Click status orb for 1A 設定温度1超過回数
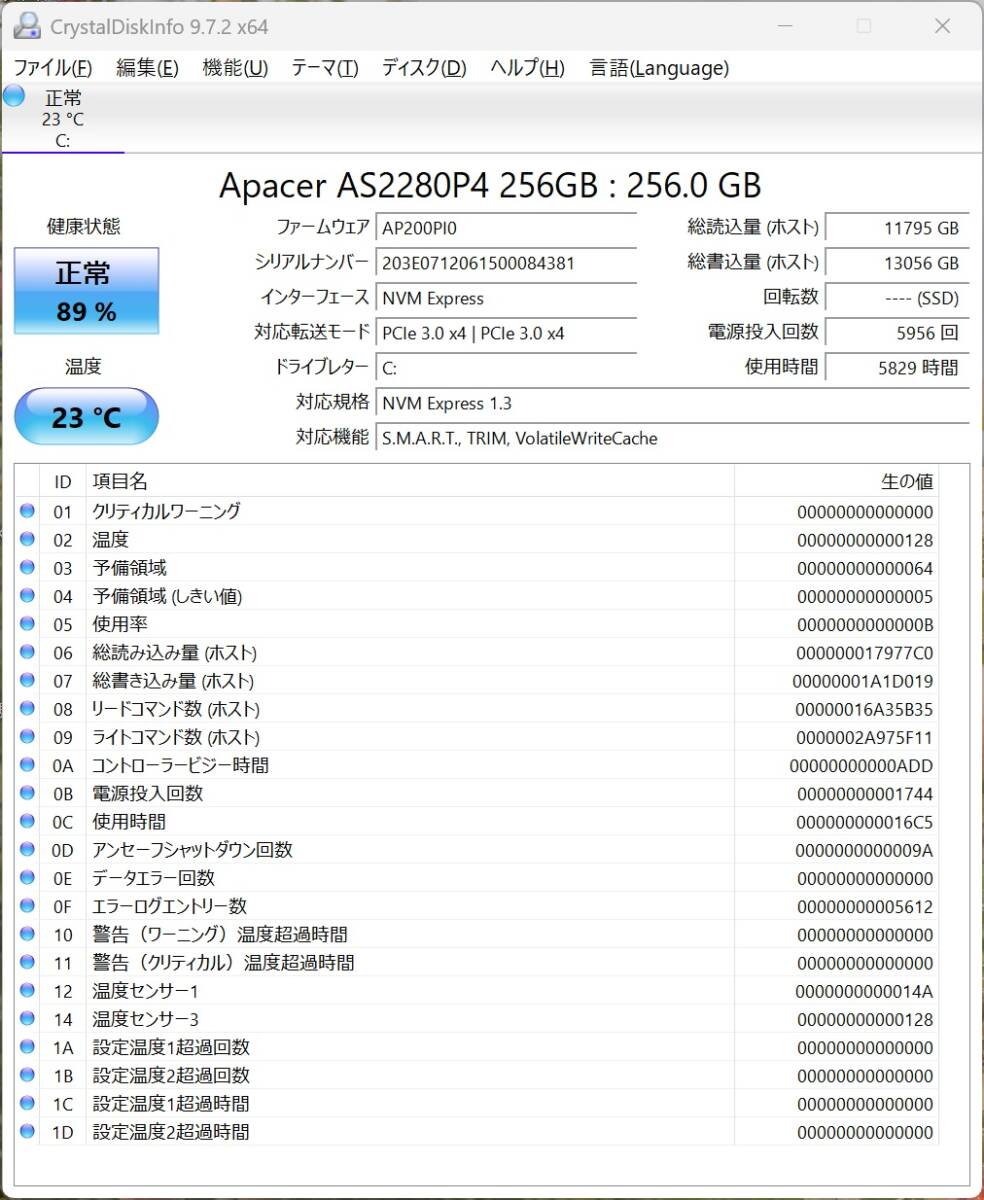The width and height of the screenshot is (984, 1200). click(27, 1047)
